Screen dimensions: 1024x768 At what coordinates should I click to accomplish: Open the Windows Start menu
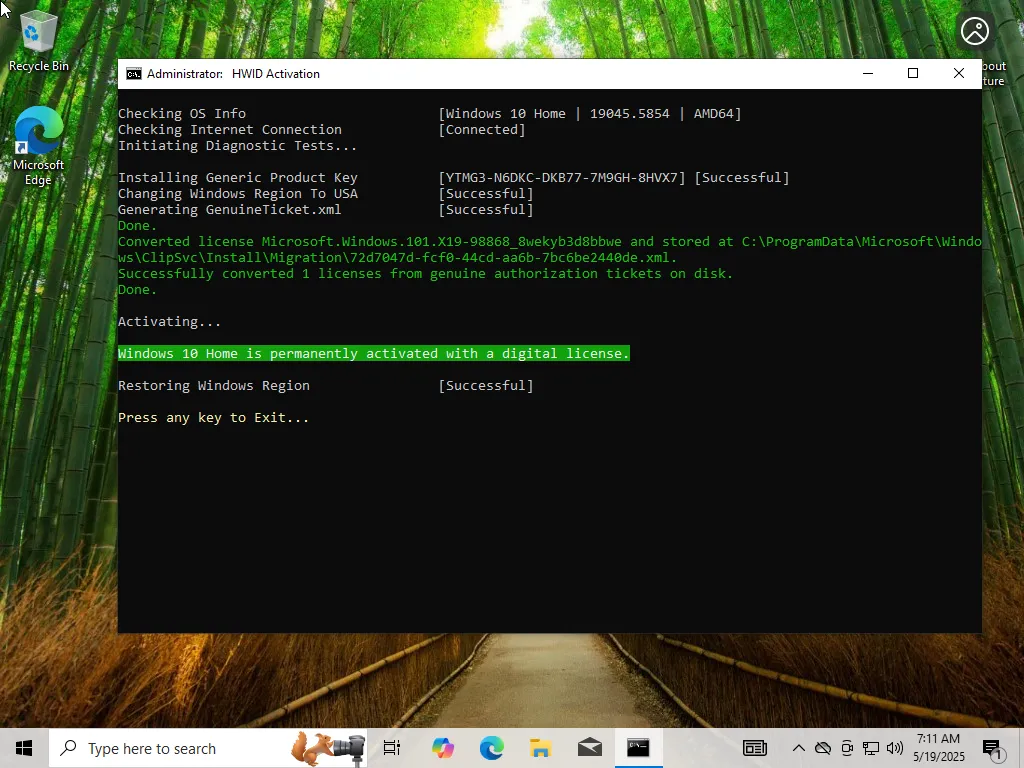(x=24, y=748)
